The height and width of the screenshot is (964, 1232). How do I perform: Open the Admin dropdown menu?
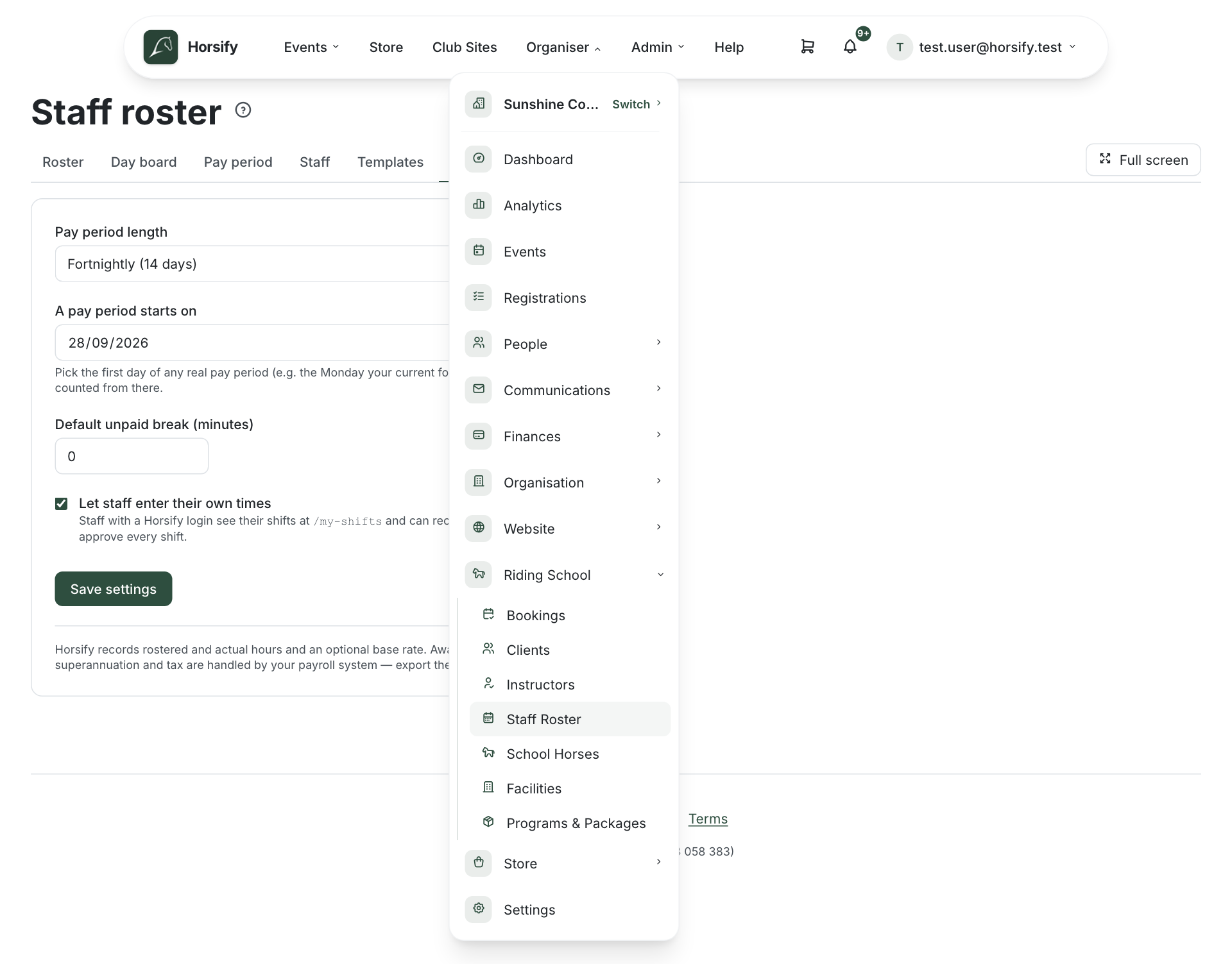pyautogui.click(x=658, y=47)
